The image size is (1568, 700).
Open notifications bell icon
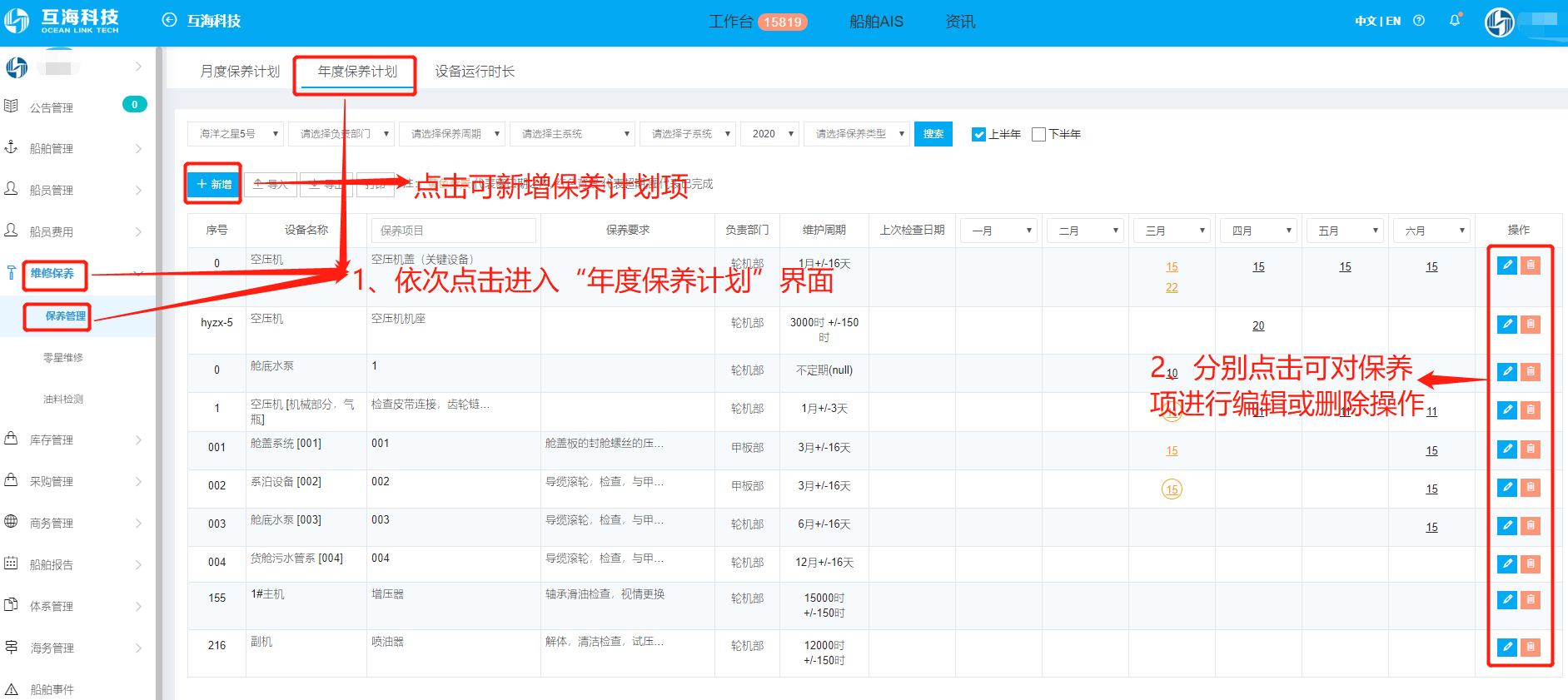tap(1455, 21)
